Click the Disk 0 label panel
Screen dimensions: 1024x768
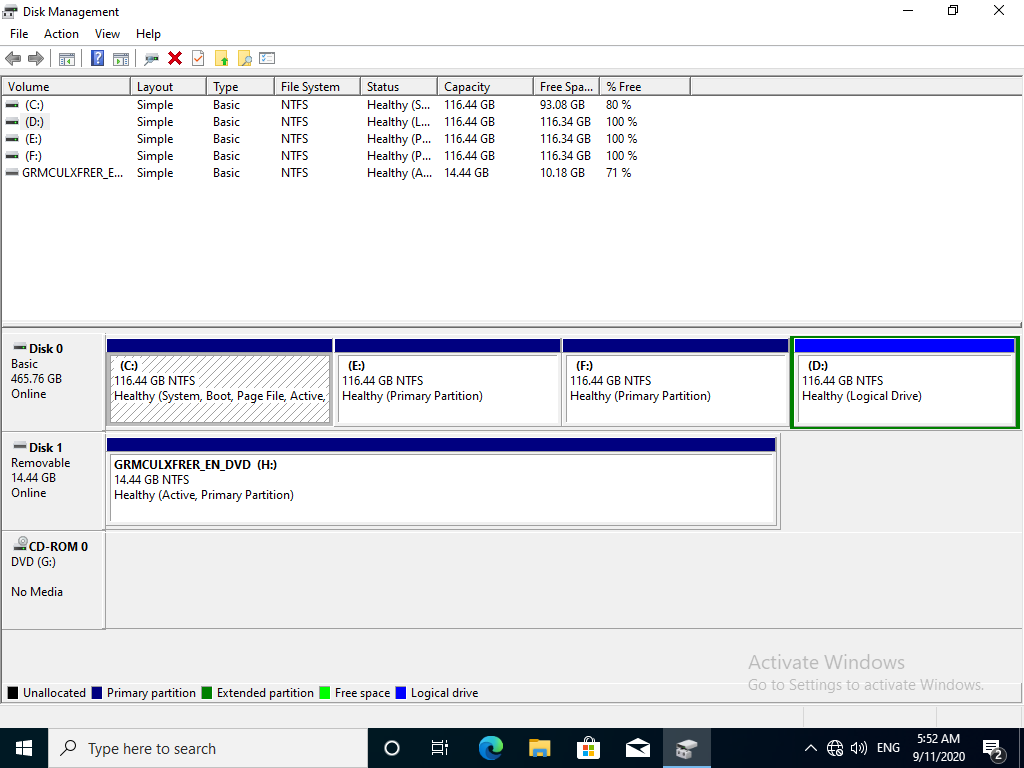tap(53, 382)
